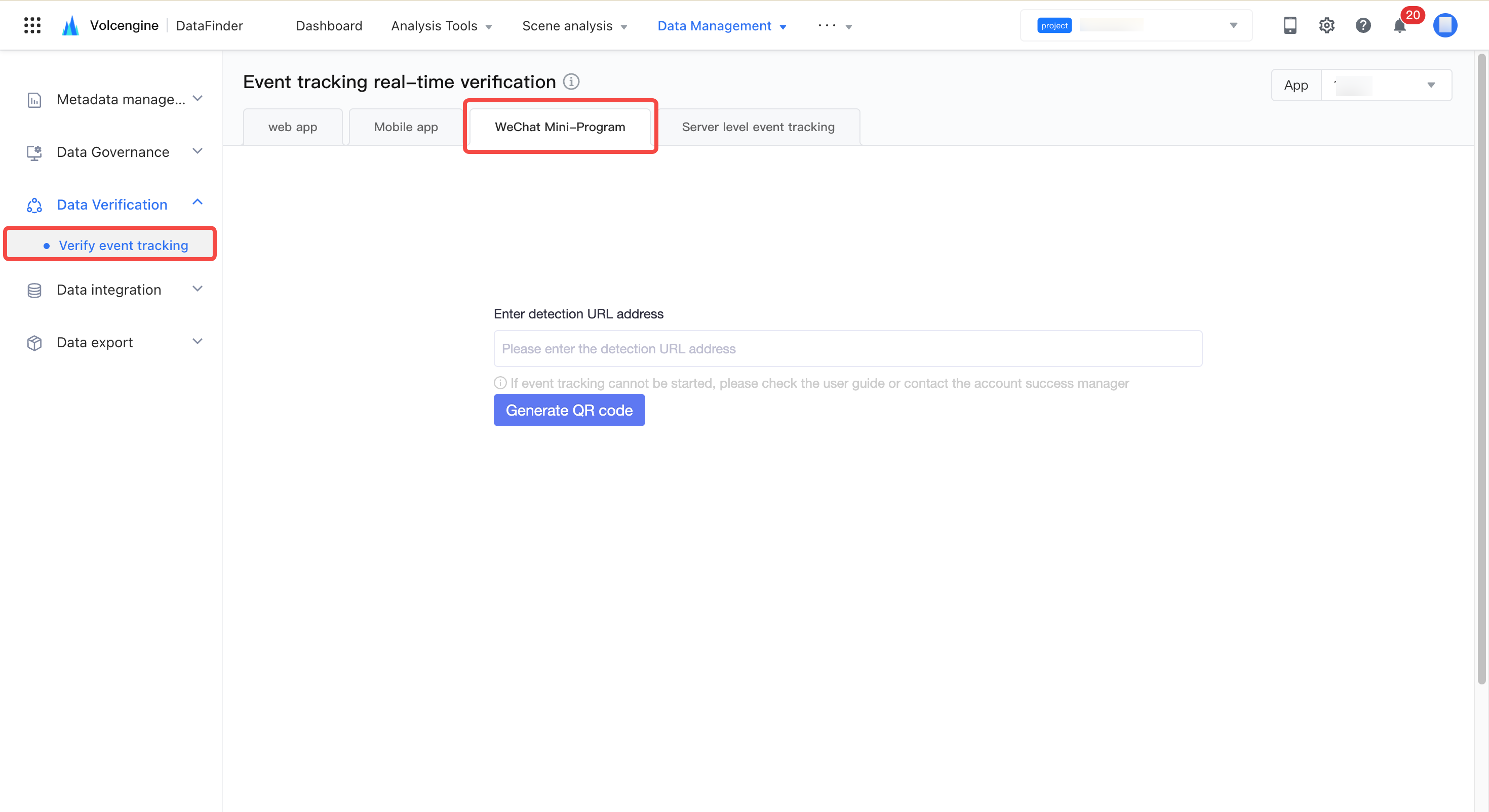Image resolution: width=1489 pixels, height=812 pixels.
Task: Open Data Management menu
Action: click(x=722, y=26)
